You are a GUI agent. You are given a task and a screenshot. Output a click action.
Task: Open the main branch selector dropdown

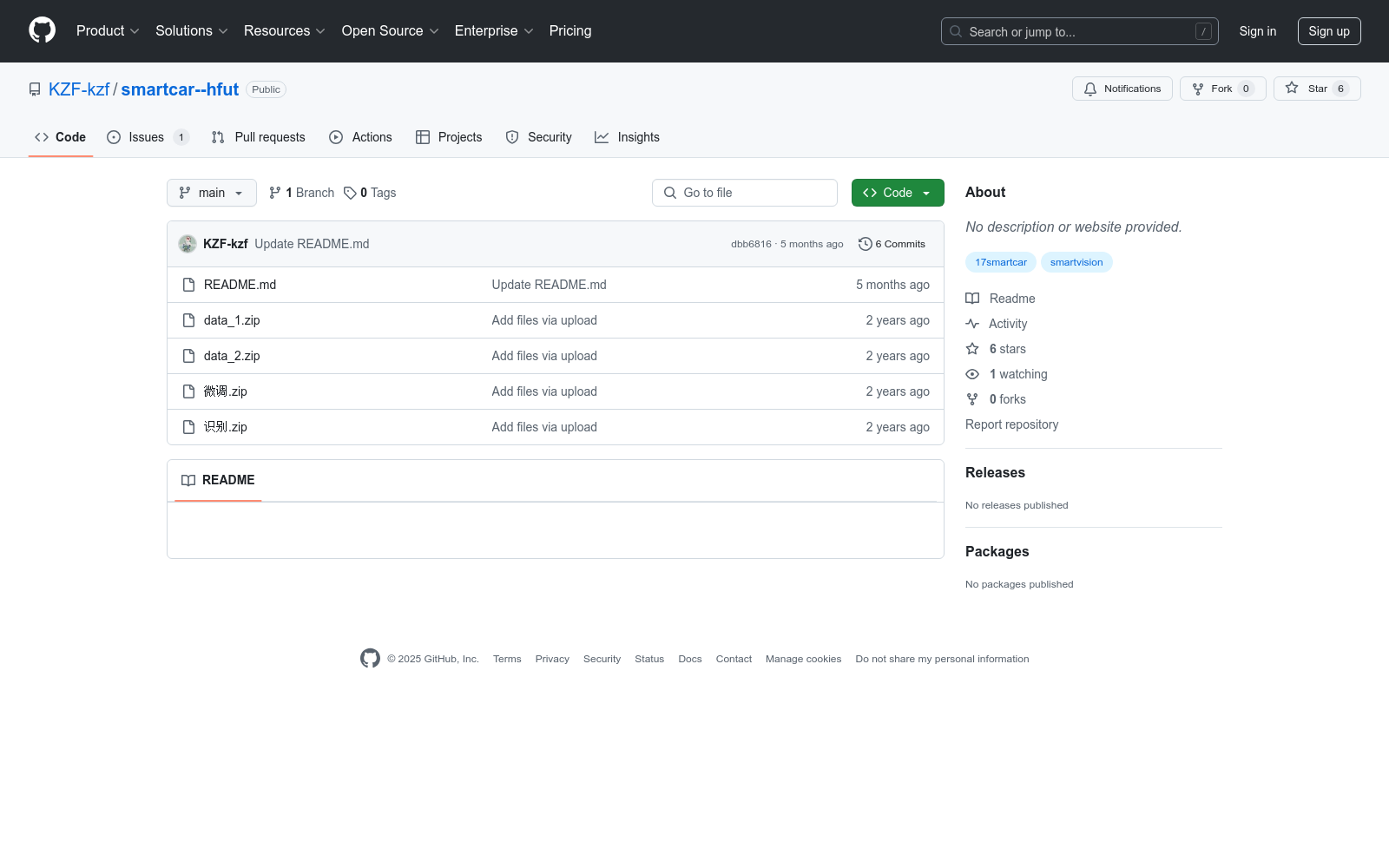click(212, 193)
